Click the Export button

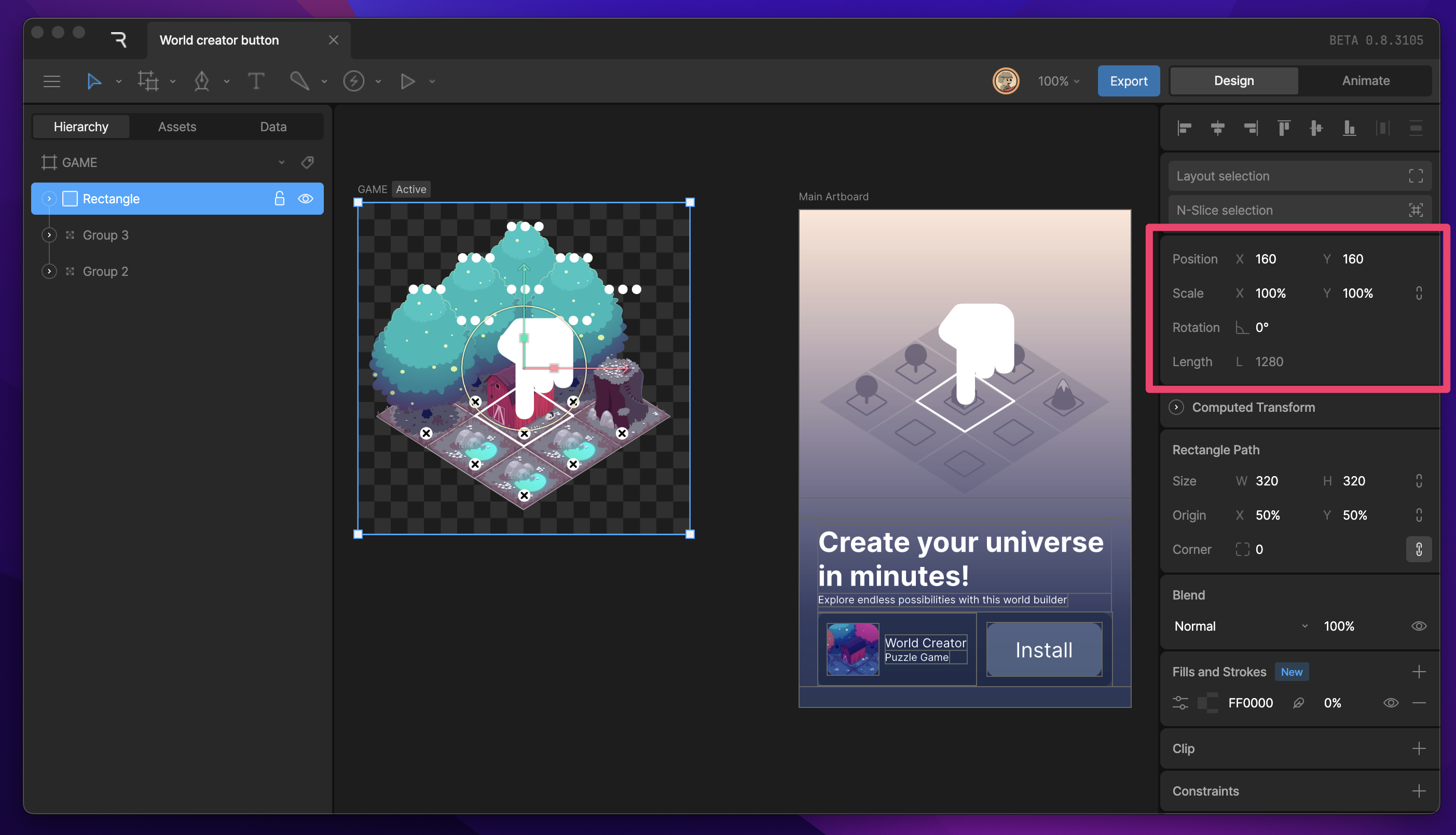[1128, 81]
